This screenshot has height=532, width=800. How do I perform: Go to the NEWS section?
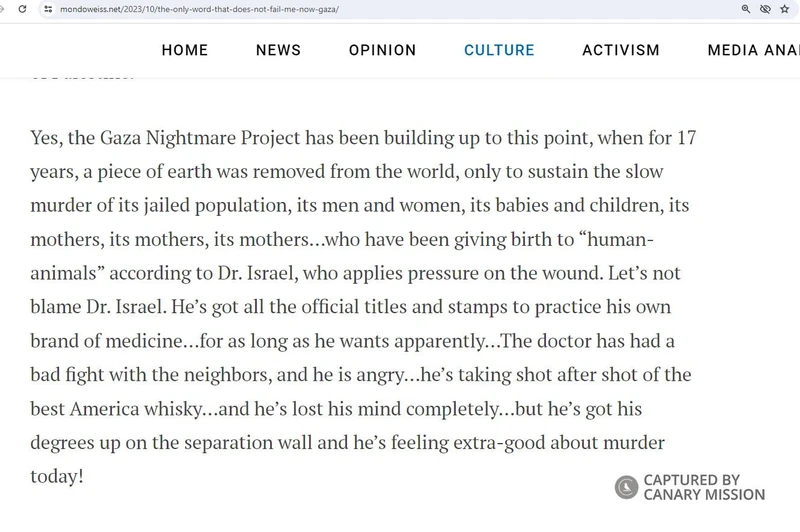click(278, 50)
